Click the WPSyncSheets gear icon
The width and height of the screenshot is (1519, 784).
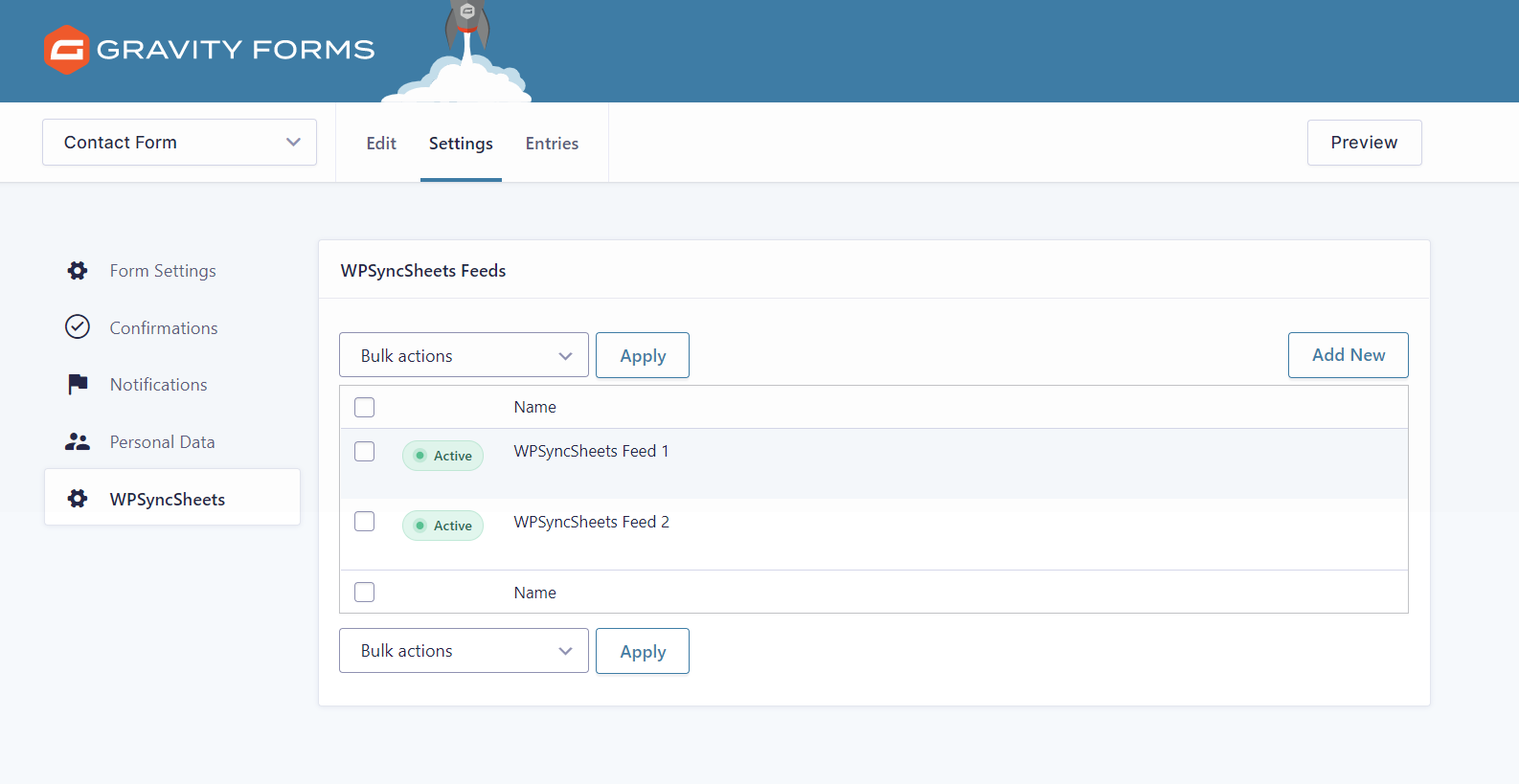coord(78,499)
